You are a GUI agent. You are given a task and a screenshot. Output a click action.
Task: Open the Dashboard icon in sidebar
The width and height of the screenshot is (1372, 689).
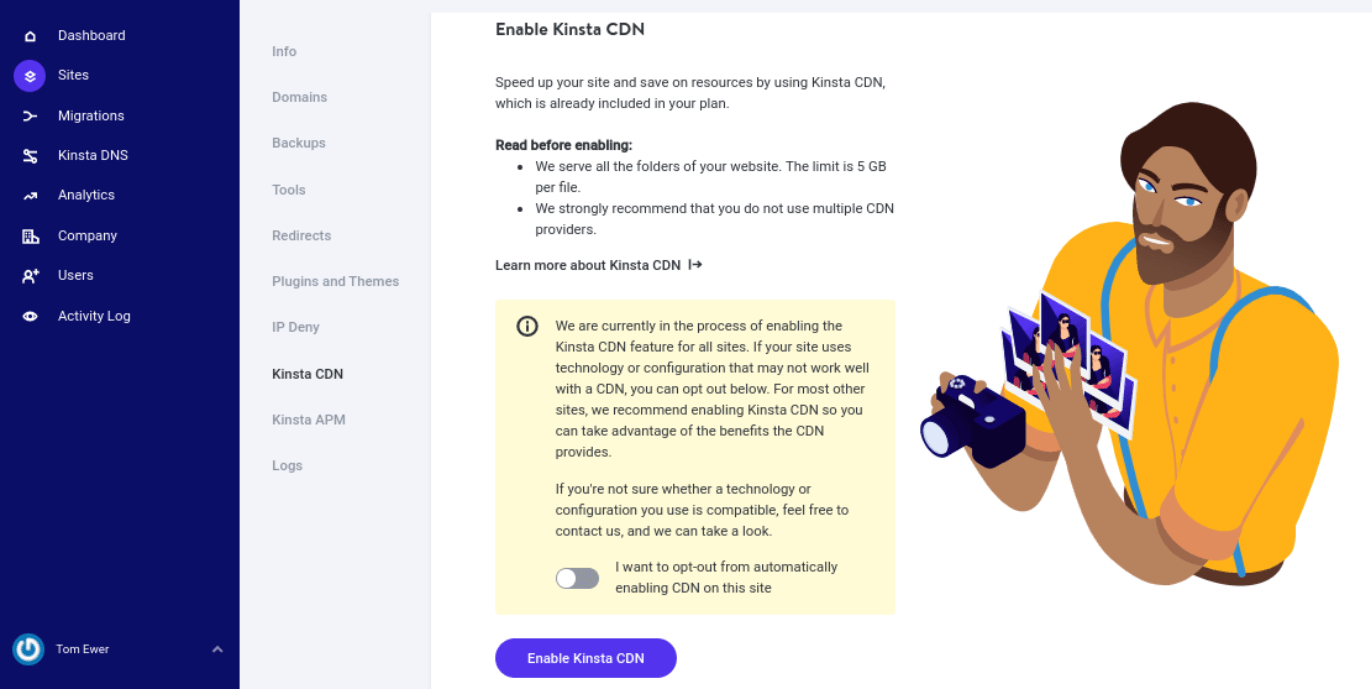(x=28, y=35)
